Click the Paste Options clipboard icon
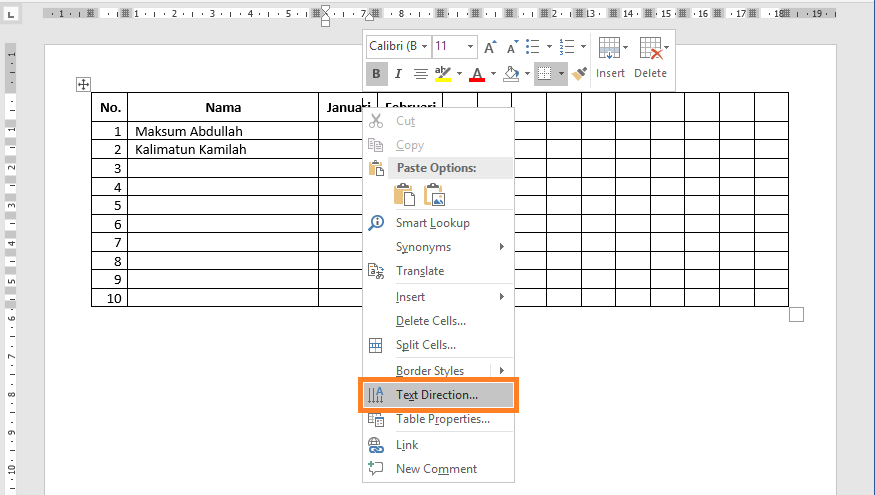 [377, 168]
